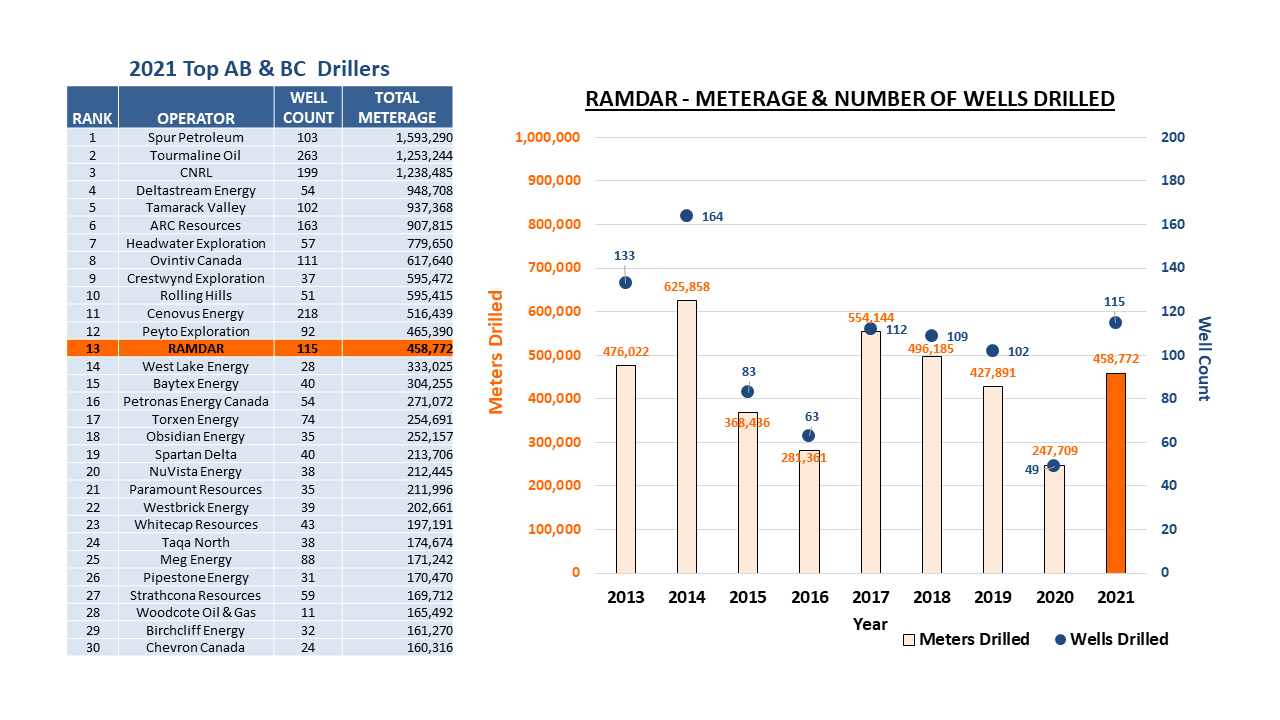This screenshot has height=720, width=1280.
Task: Click data label 554,144
Action: (871, 317)
